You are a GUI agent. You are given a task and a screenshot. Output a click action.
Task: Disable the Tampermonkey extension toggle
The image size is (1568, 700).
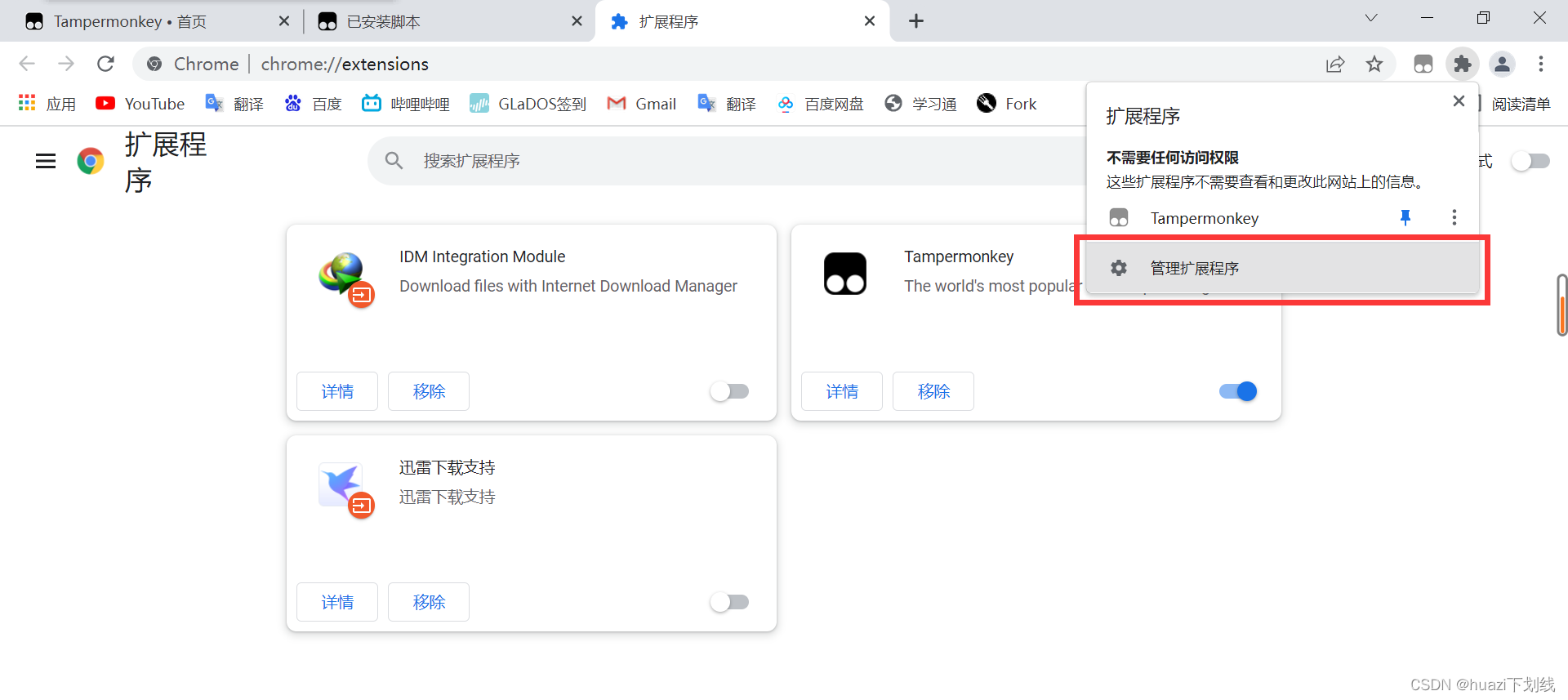coord(1238,391)
